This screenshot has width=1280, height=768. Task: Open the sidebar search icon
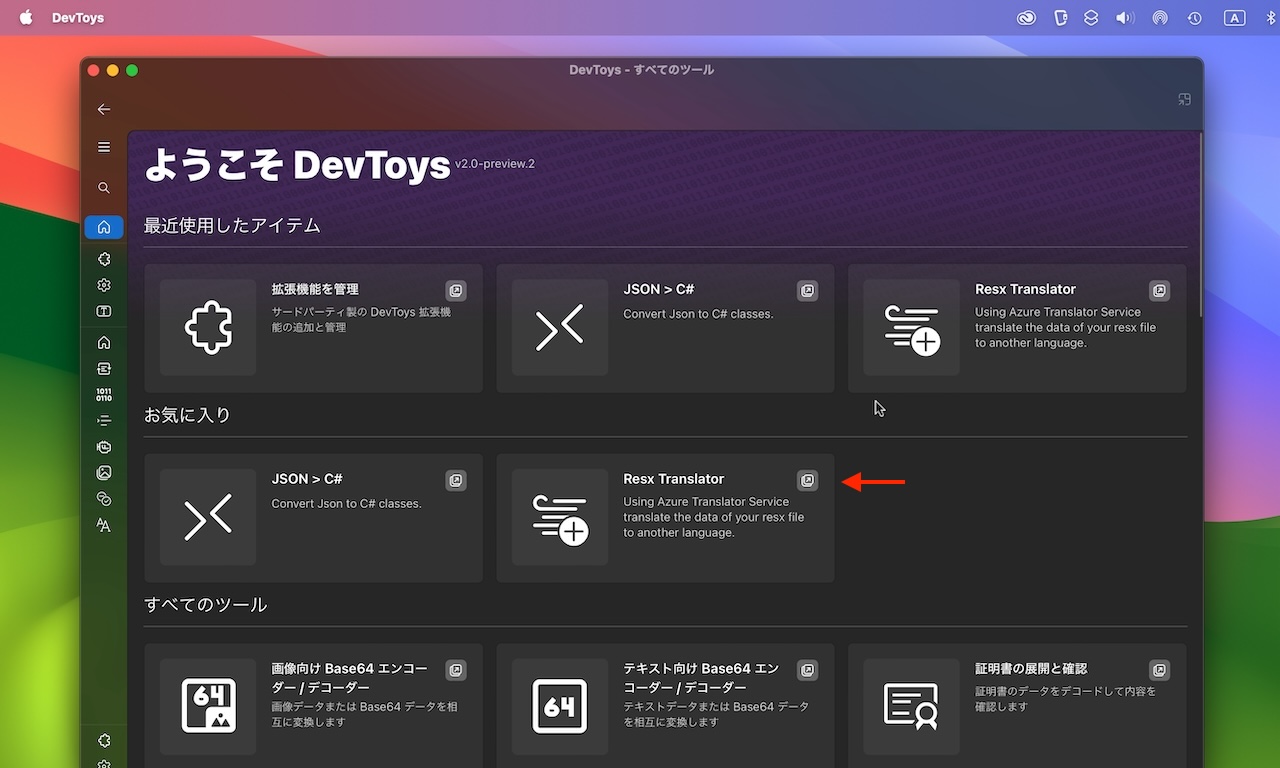pyautogui.click(x=104, y=188)
